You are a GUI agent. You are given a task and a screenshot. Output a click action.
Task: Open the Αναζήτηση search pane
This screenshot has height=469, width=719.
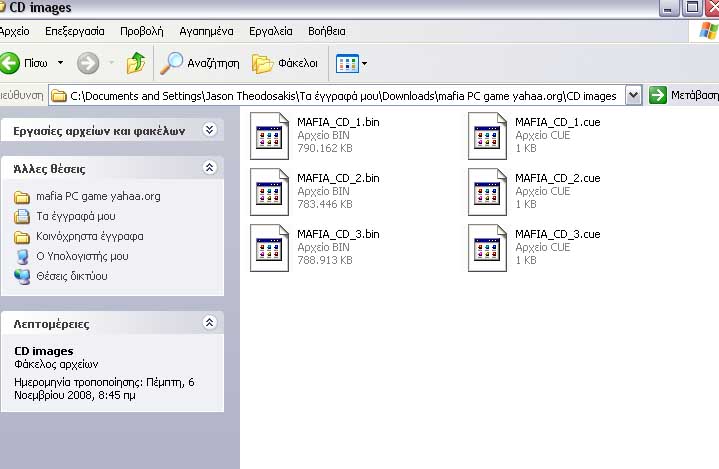201,64
